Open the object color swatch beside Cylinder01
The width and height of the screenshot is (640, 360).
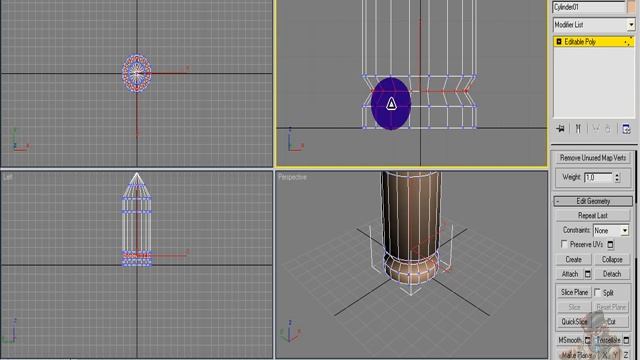coord(631,7)
